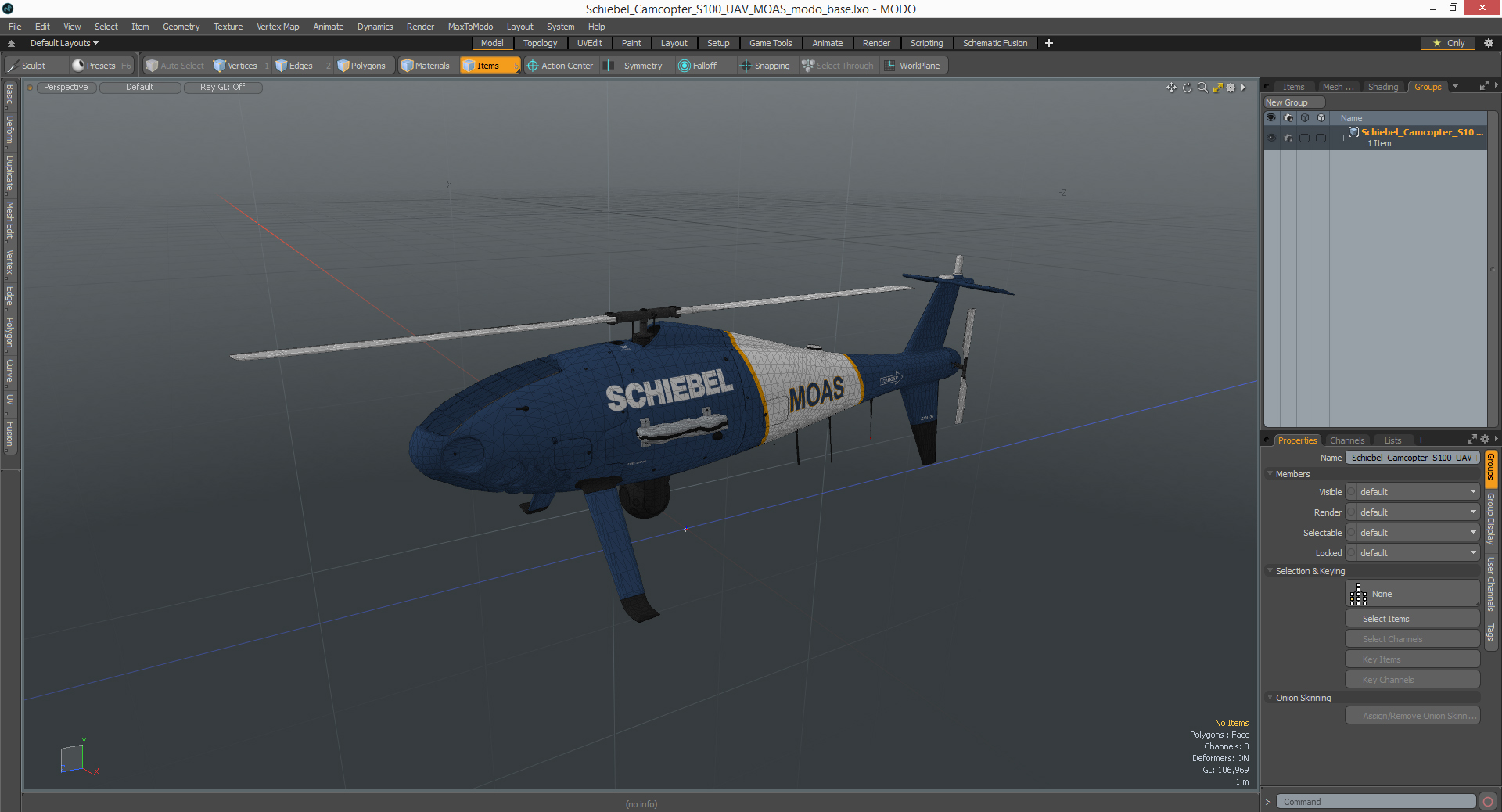Click the None keying button
The height and width of the screenshot is (812, 1502).
[1412, 594]
